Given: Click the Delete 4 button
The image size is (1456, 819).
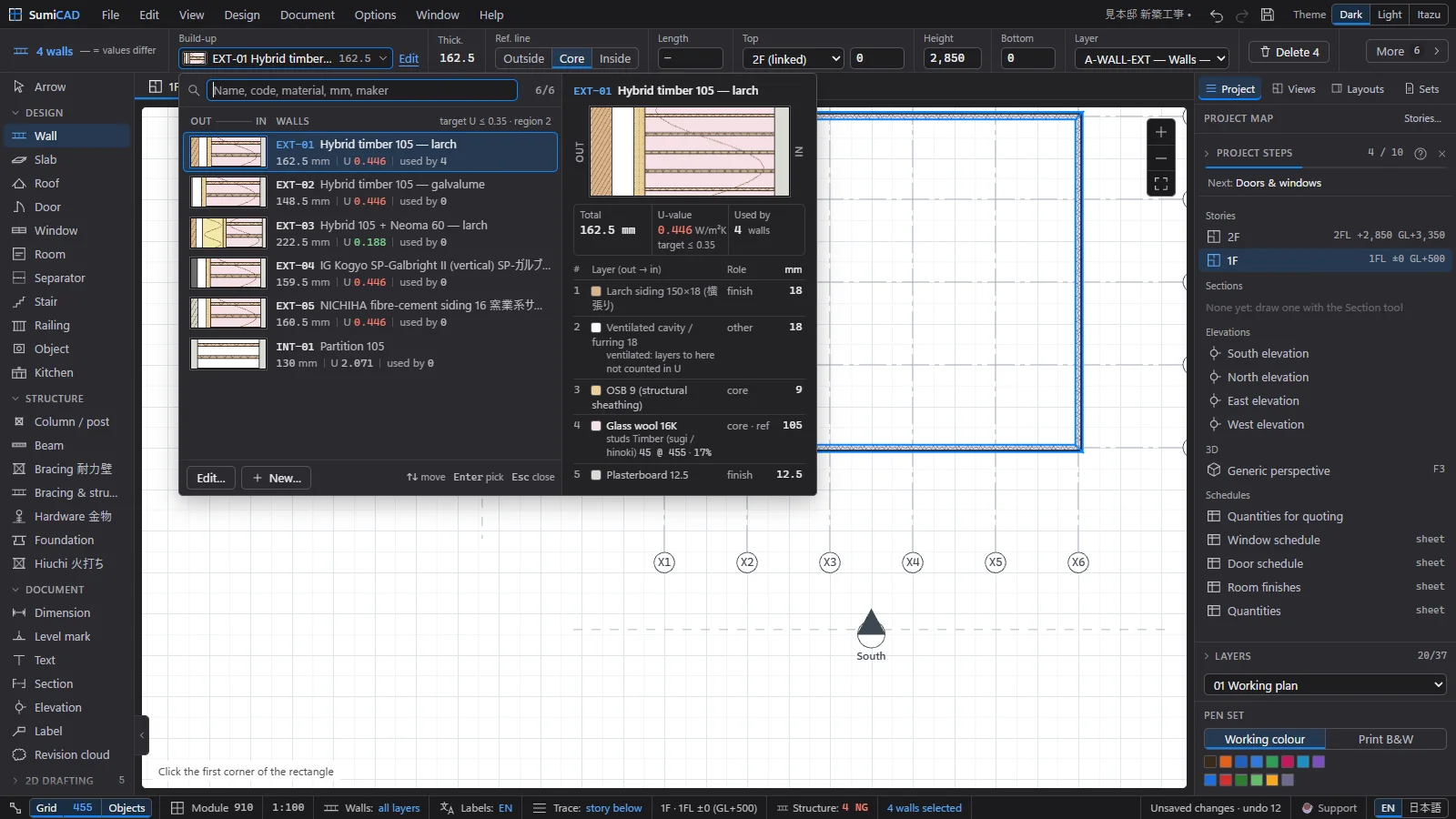Looking at the screenshot, I should pyautogui.click(x=1289, y=52).
